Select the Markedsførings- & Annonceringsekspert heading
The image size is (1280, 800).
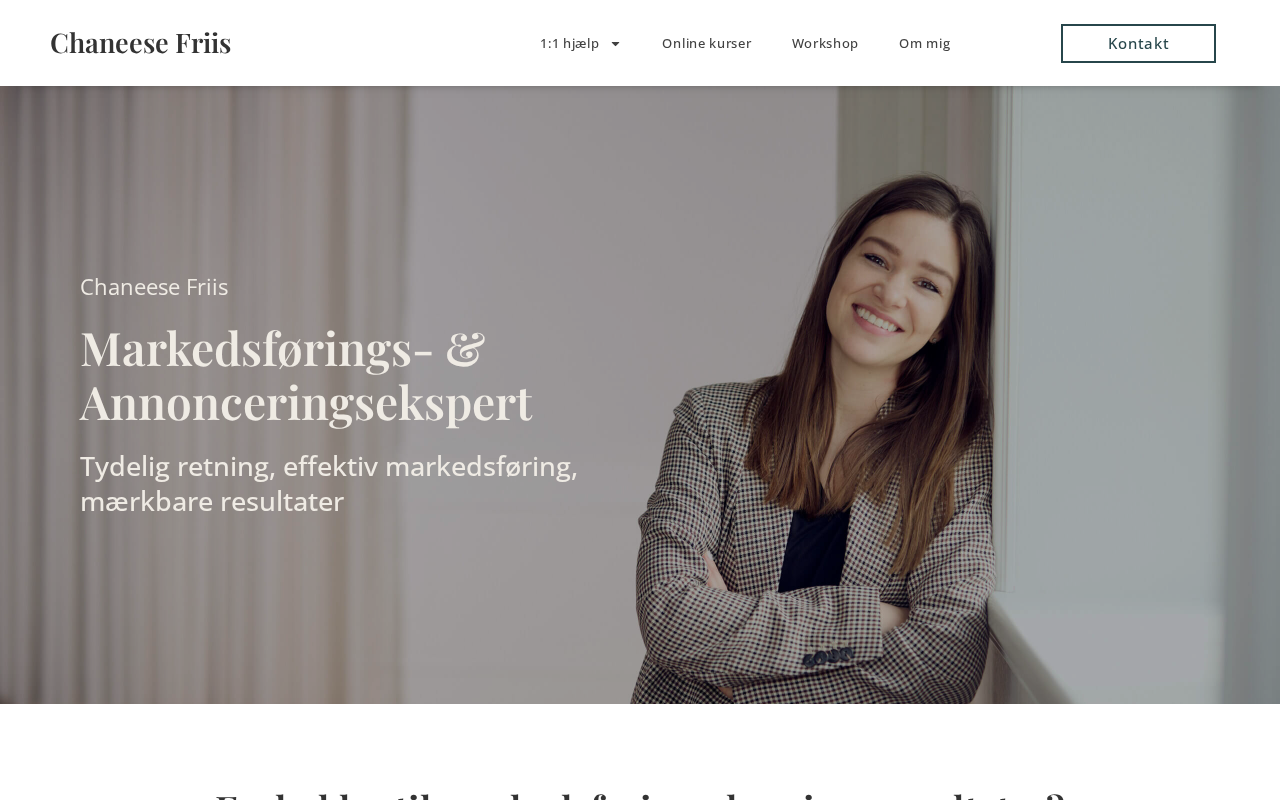pyautogui.click(x=306, y=375)
